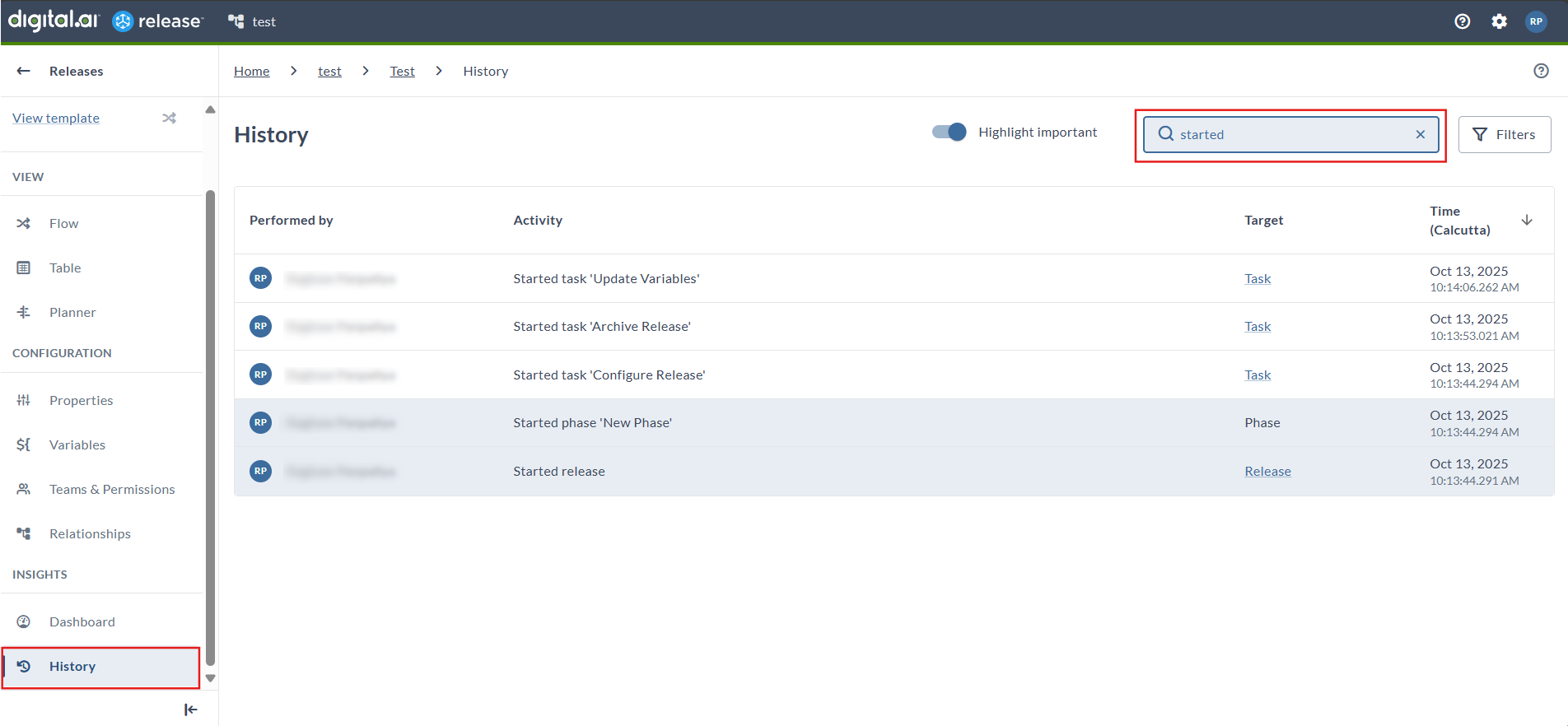Click the RP user avatar in header
Screen dimensions: 1568x726
point(1535,21)
